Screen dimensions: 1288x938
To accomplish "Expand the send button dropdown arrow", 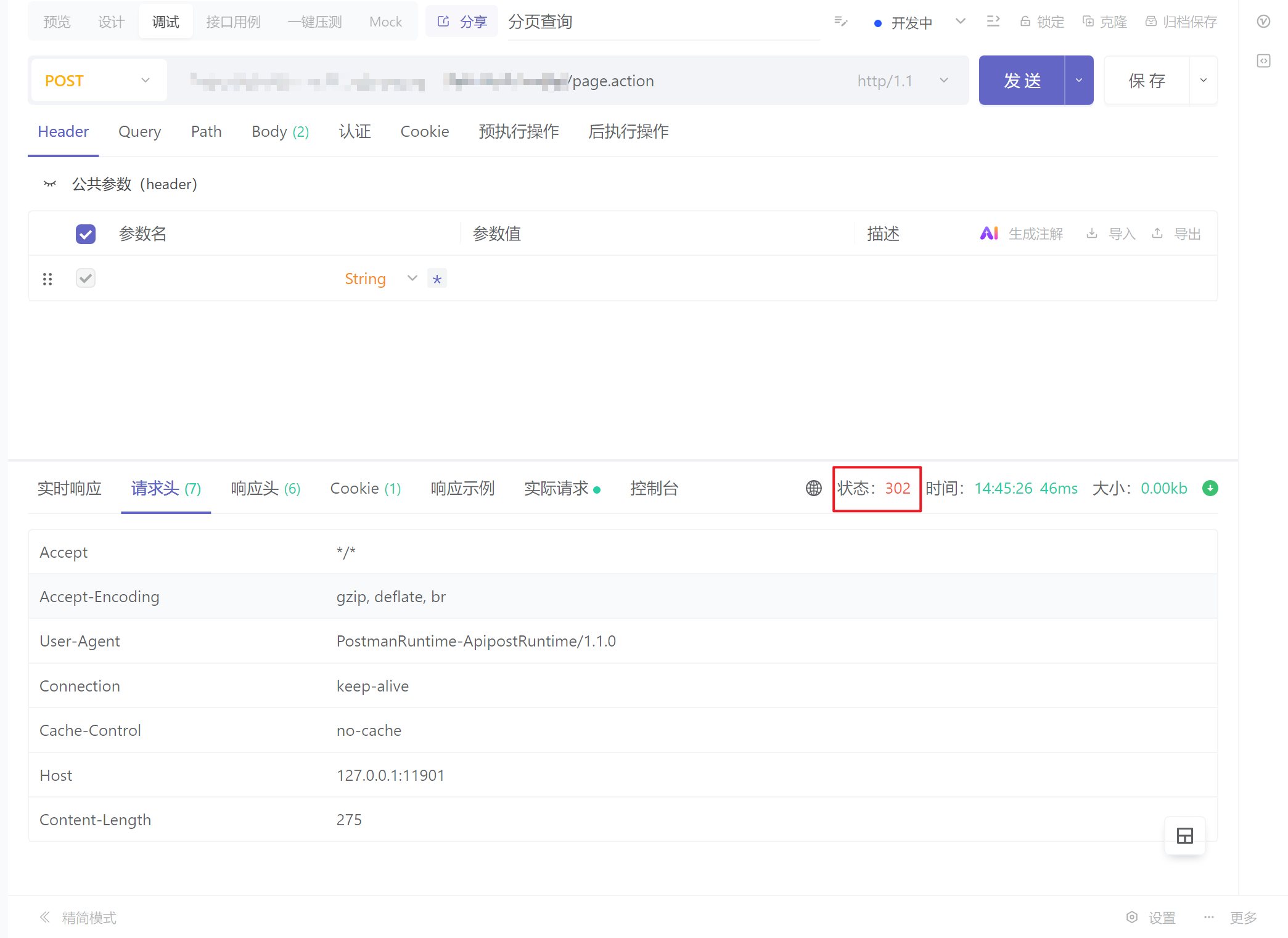I will (1079, 80).
